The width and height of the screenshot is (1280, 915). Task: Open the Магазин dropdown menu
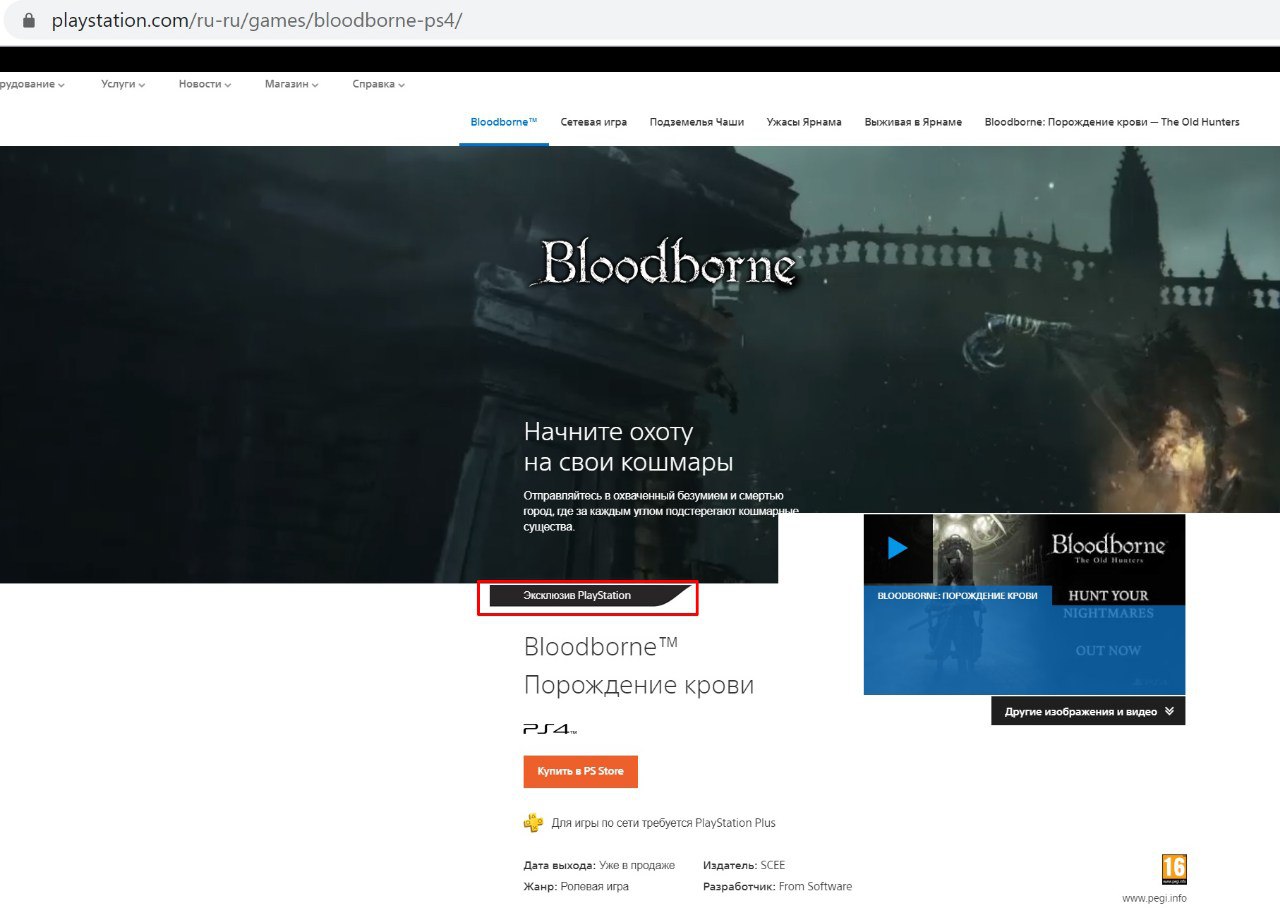292,84
